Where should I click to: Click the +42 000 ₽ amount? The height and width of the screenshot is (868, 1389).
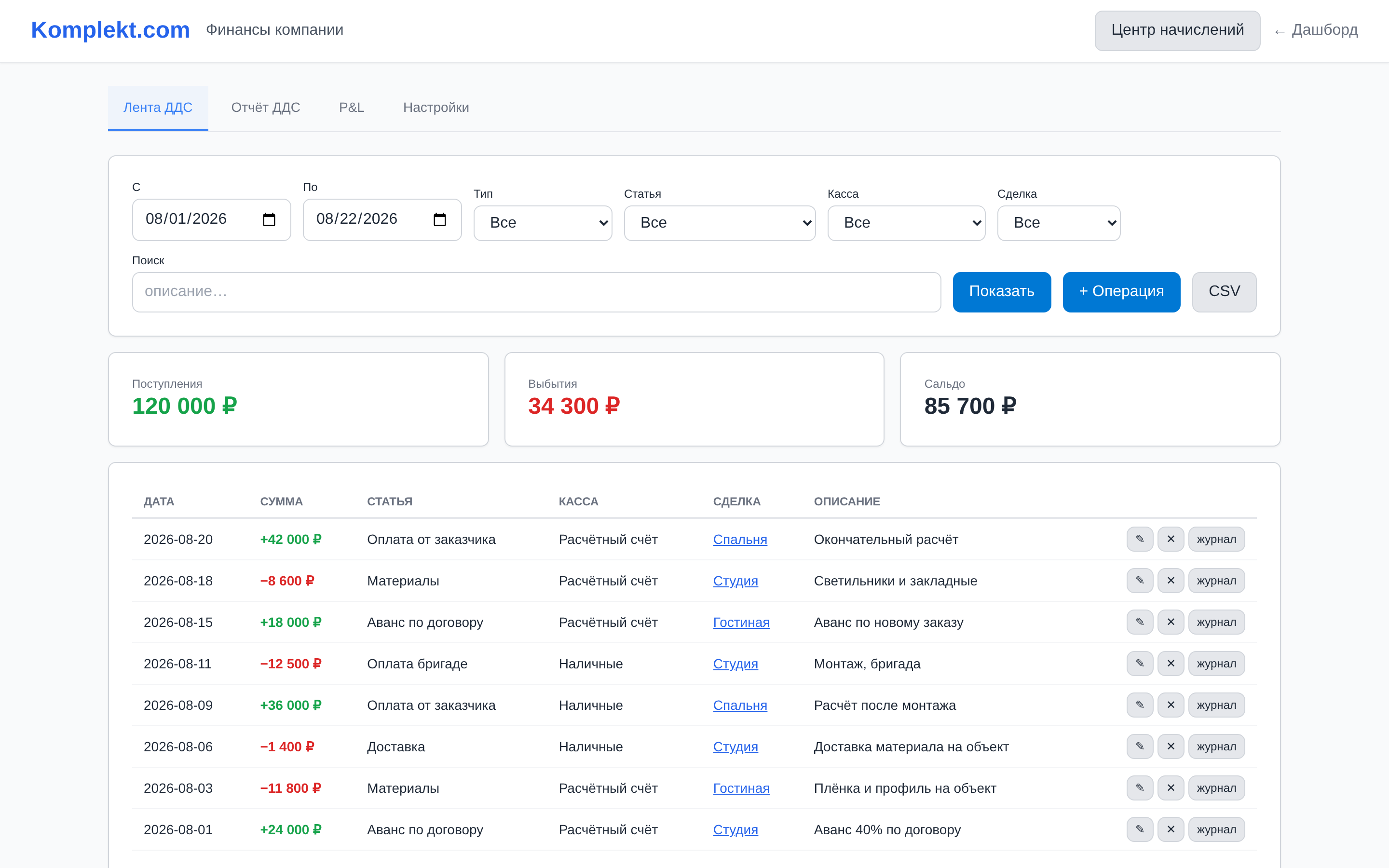290,540
